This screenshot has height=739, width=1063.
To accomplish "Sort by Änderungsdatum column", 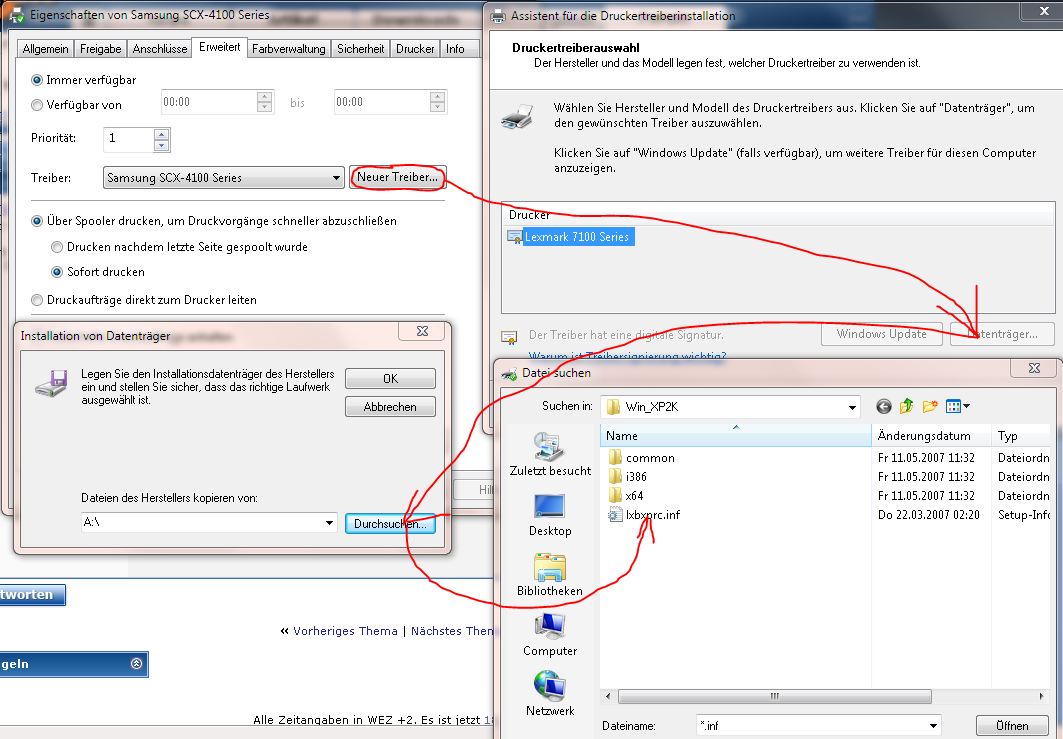I will point(931,435).
